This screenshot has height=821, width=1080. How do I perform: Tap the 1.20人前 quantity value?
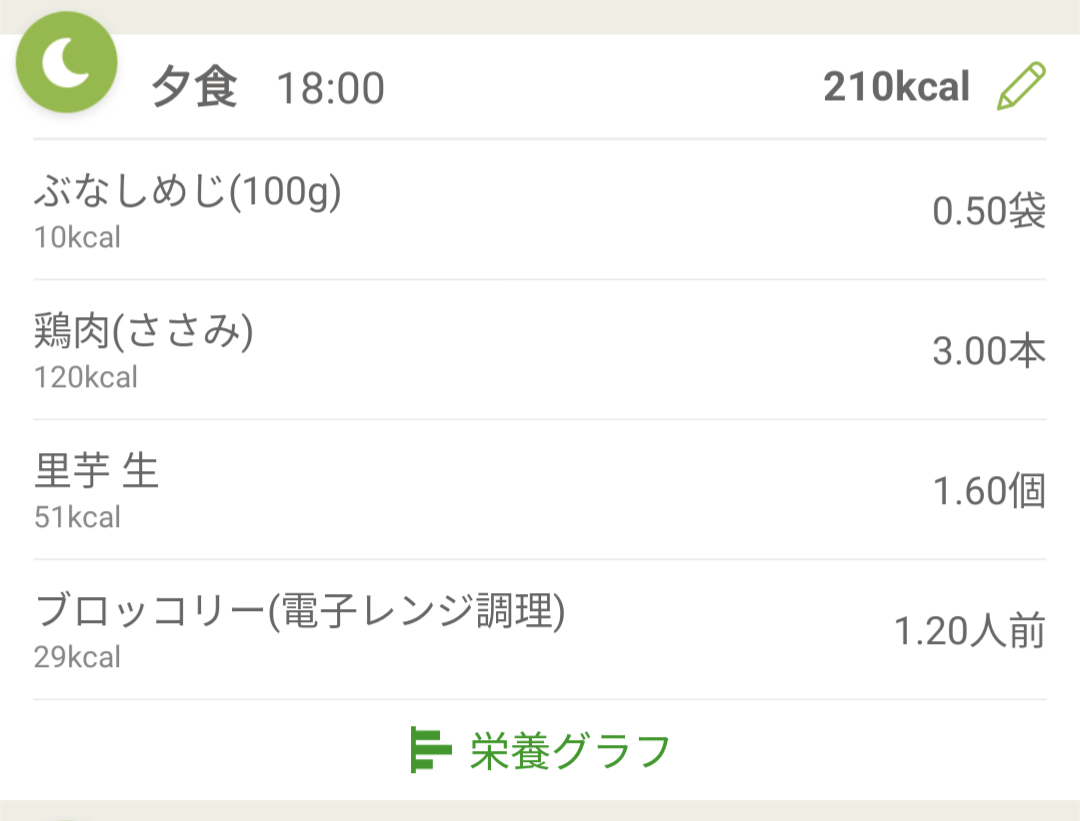(x=970, y=631)
